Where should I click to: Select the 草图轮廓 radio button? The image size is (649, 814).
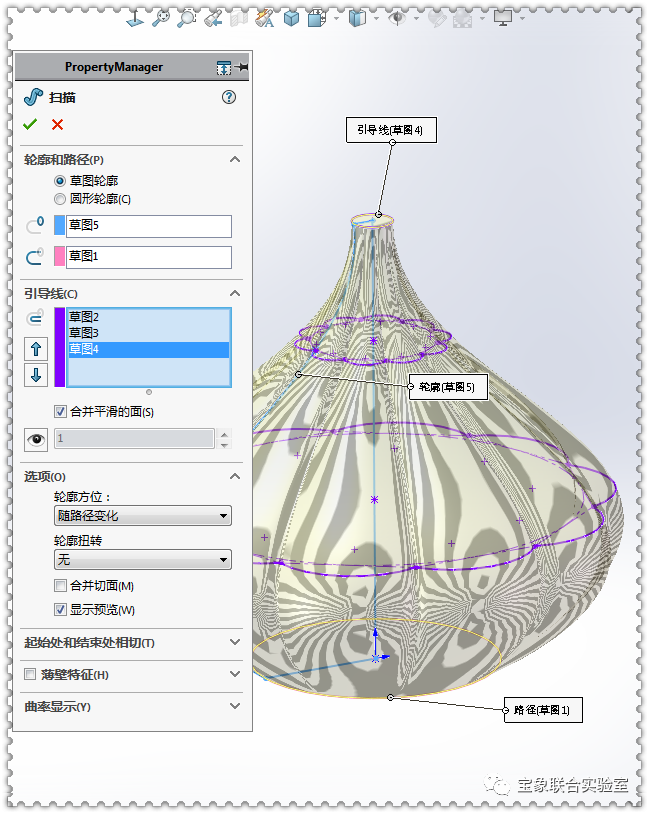click(x=60, y=181)
